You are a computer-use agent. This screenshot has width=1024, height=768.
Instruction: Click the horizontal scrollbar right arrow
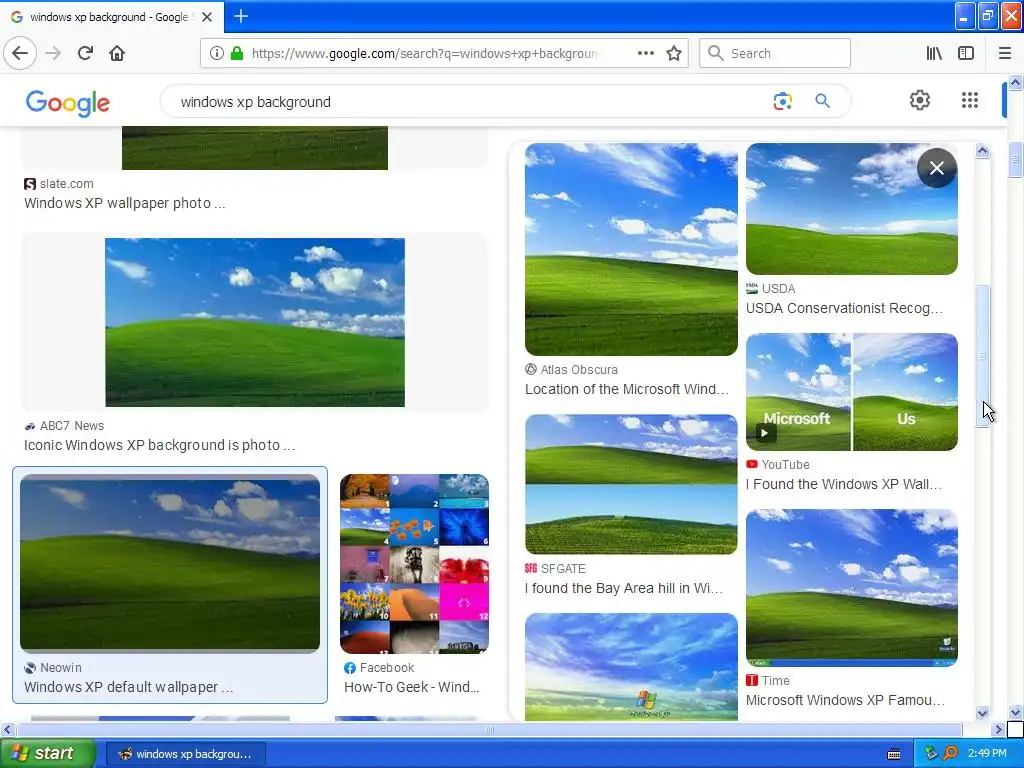click(998, 729)
